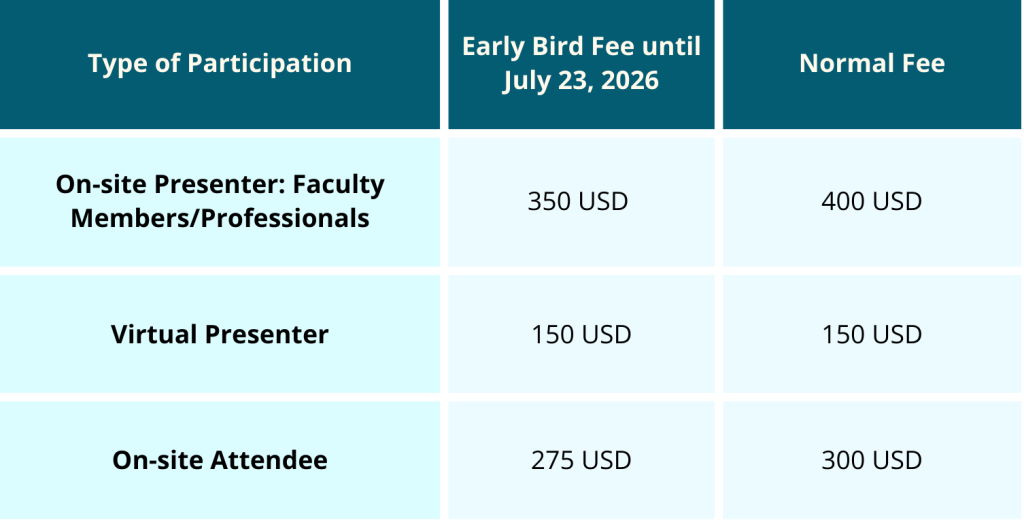Select the 300 USD fee cell

pos(872,461)
